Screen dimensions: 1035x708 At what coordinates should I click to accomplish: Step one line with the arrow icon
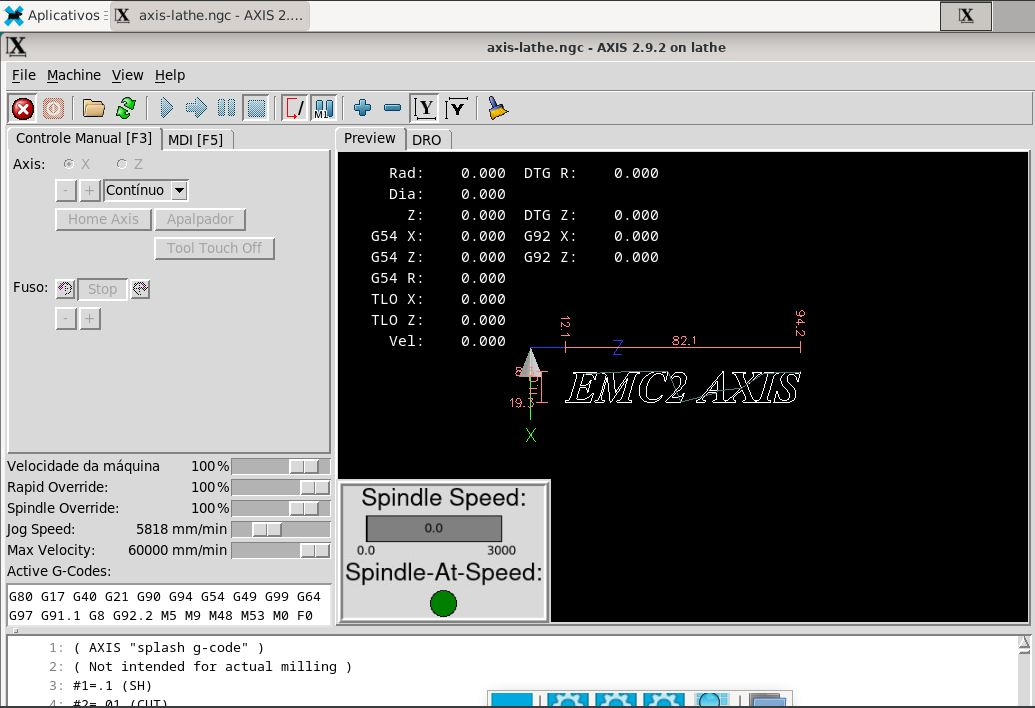pos(196,108)
